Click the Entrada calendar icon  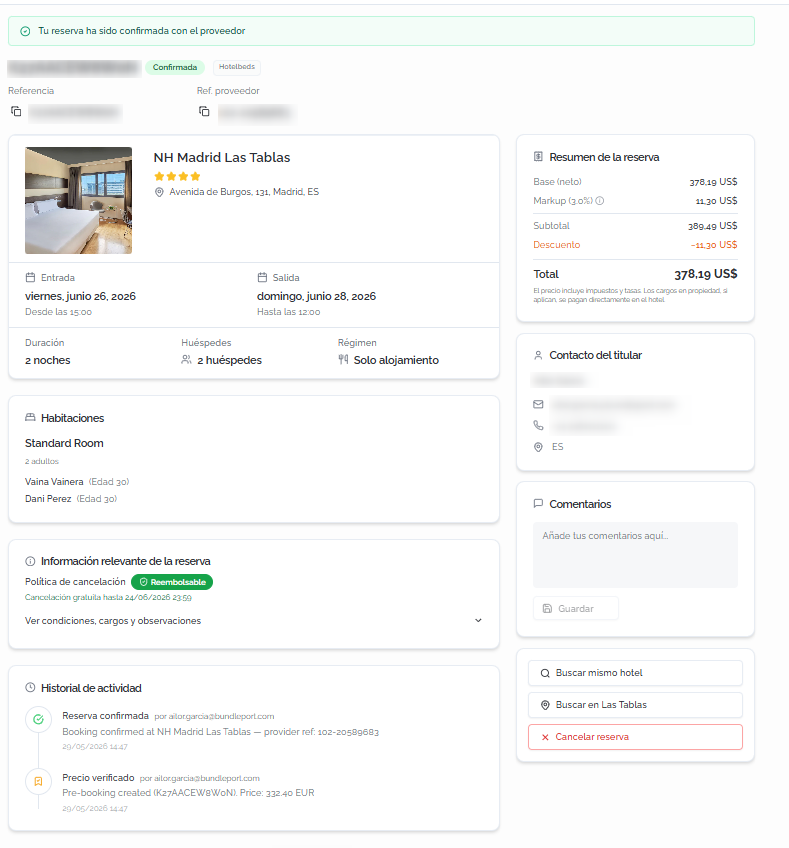tap(30, 277)
